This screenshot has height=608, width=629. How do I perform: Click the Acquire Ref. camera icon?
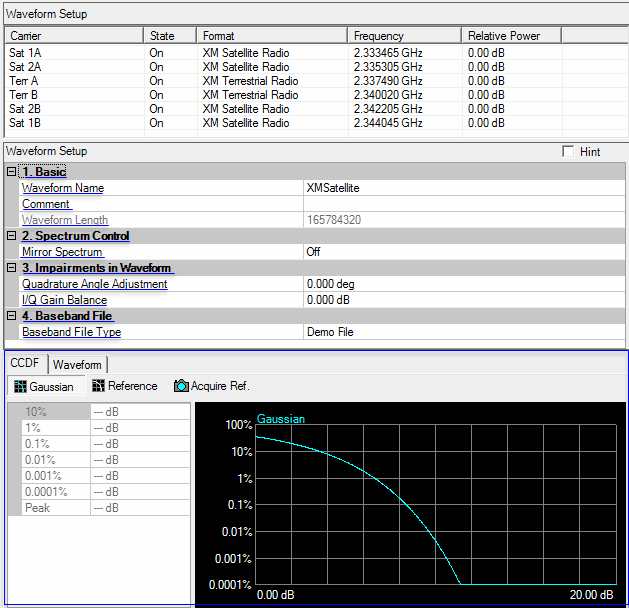[181, 386]
